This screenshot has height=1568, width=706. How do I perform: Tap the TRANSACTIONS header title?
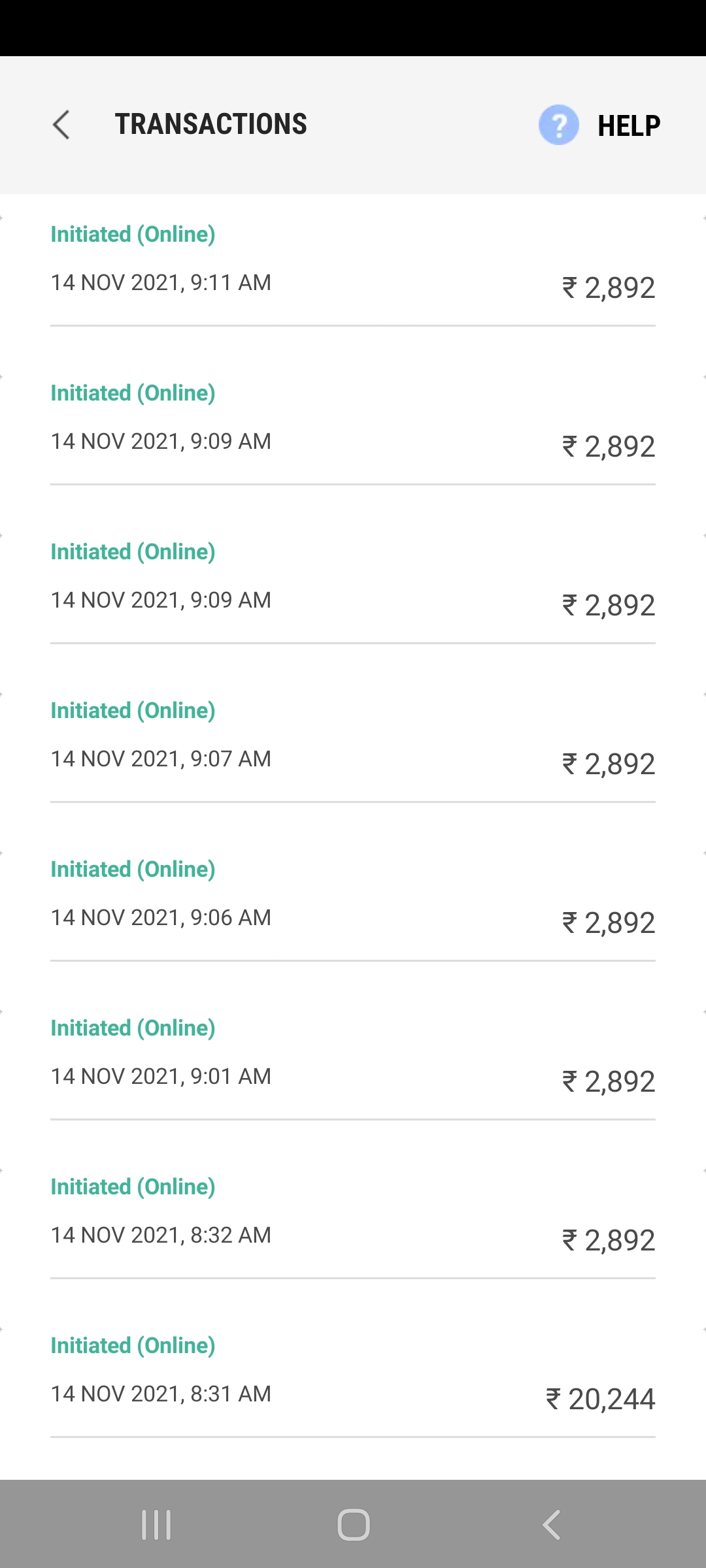[x=210, y=124]
